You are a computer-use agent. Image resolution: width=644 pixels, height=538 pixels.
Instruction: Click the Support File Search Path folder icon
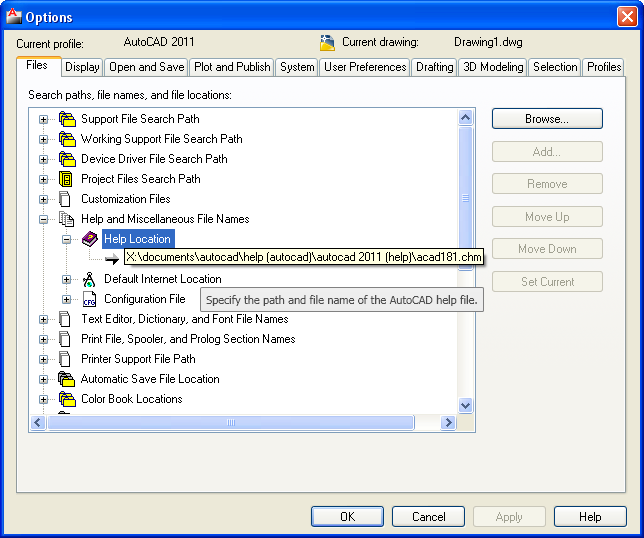(67, 119)
